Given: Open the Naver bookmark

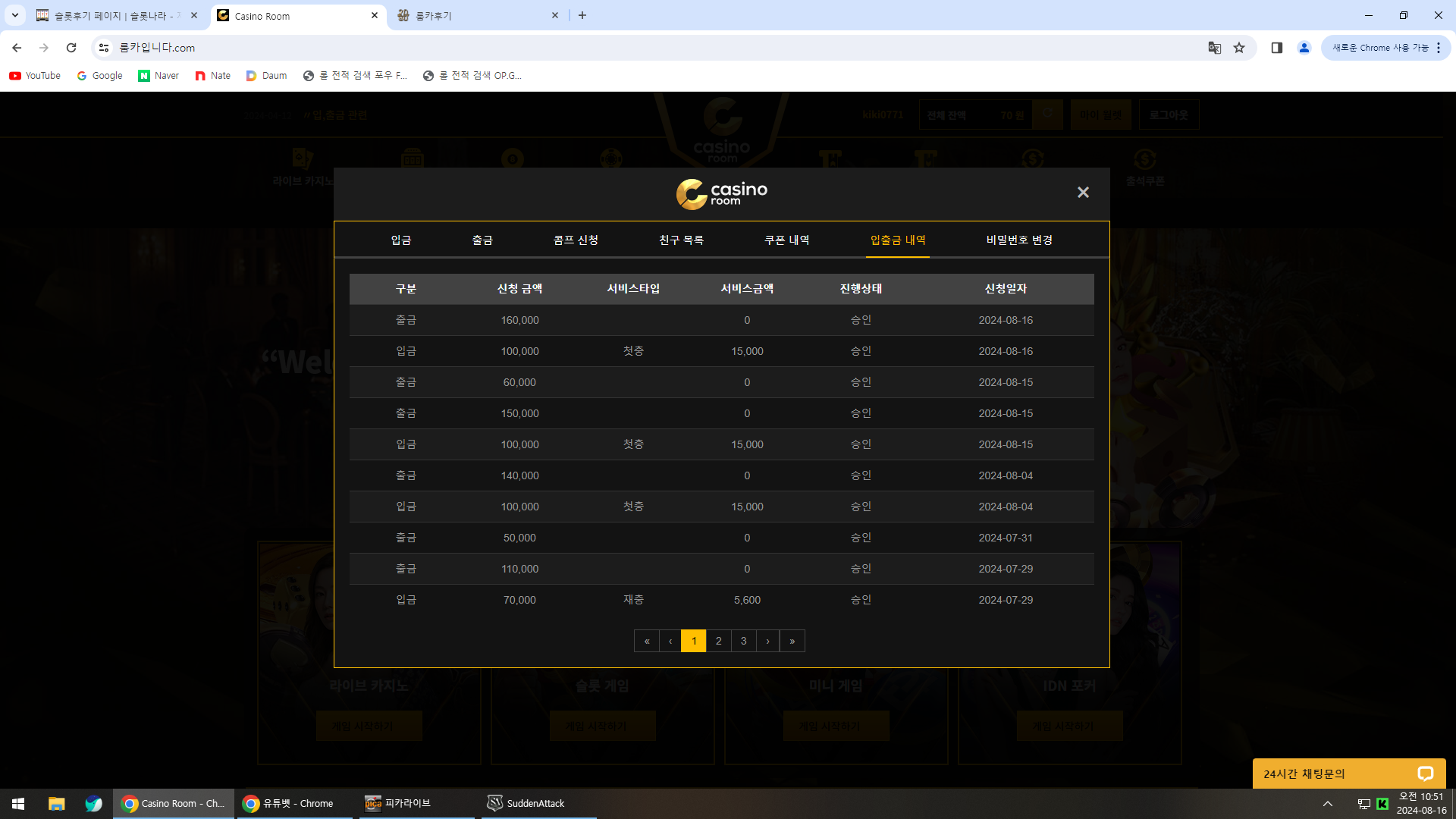Looking at the screenshot, I should [x=158, y=76].
